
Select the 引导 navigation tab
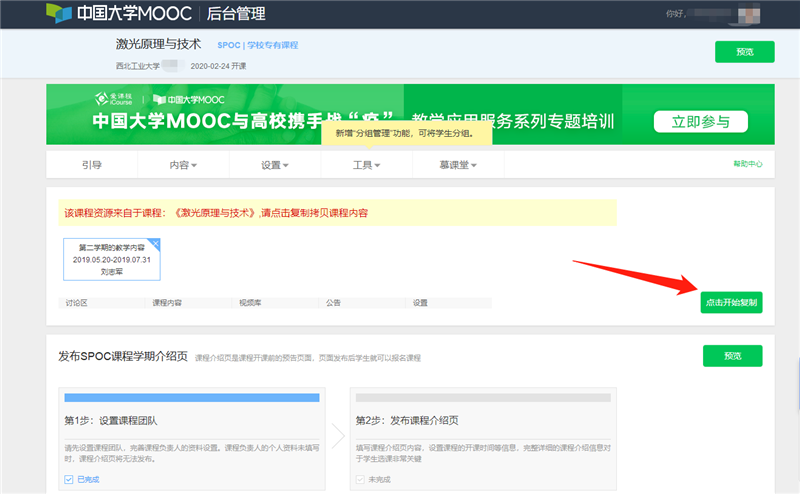click(x=92, y=165)
